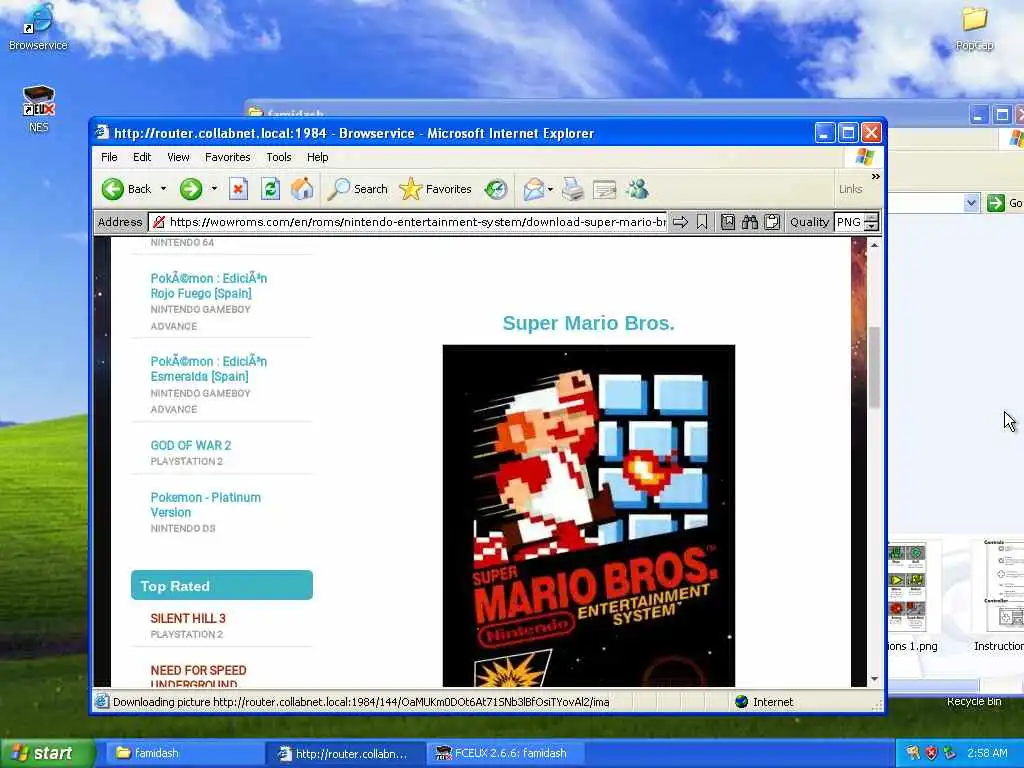
Task: Open the Pokémon Rojo Fuego link
Action: (208, 286)
